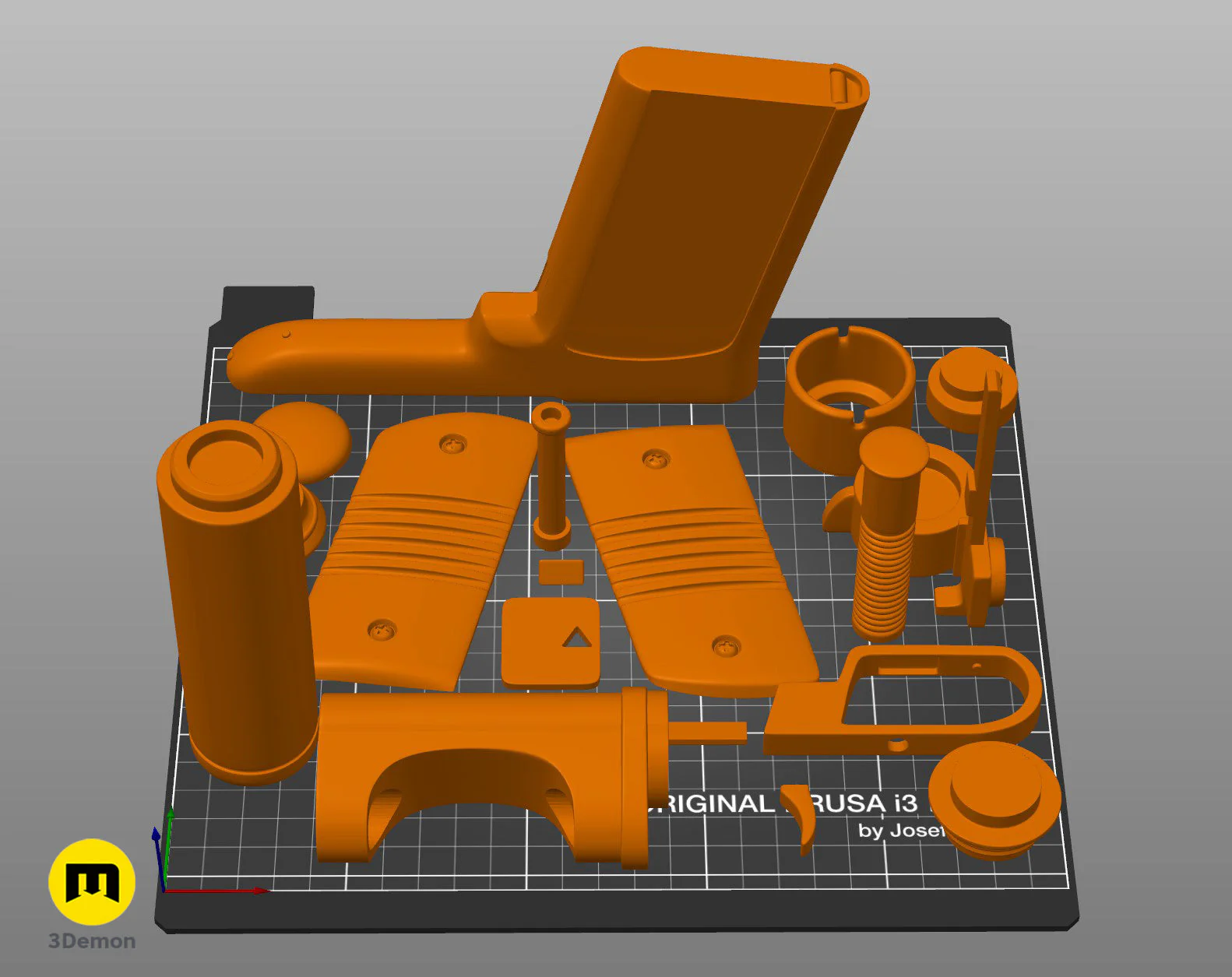This screenshot has height=977, width=1232.
Task: Click the yellow 3Demon logo icon
Action: tap(92, 882)
